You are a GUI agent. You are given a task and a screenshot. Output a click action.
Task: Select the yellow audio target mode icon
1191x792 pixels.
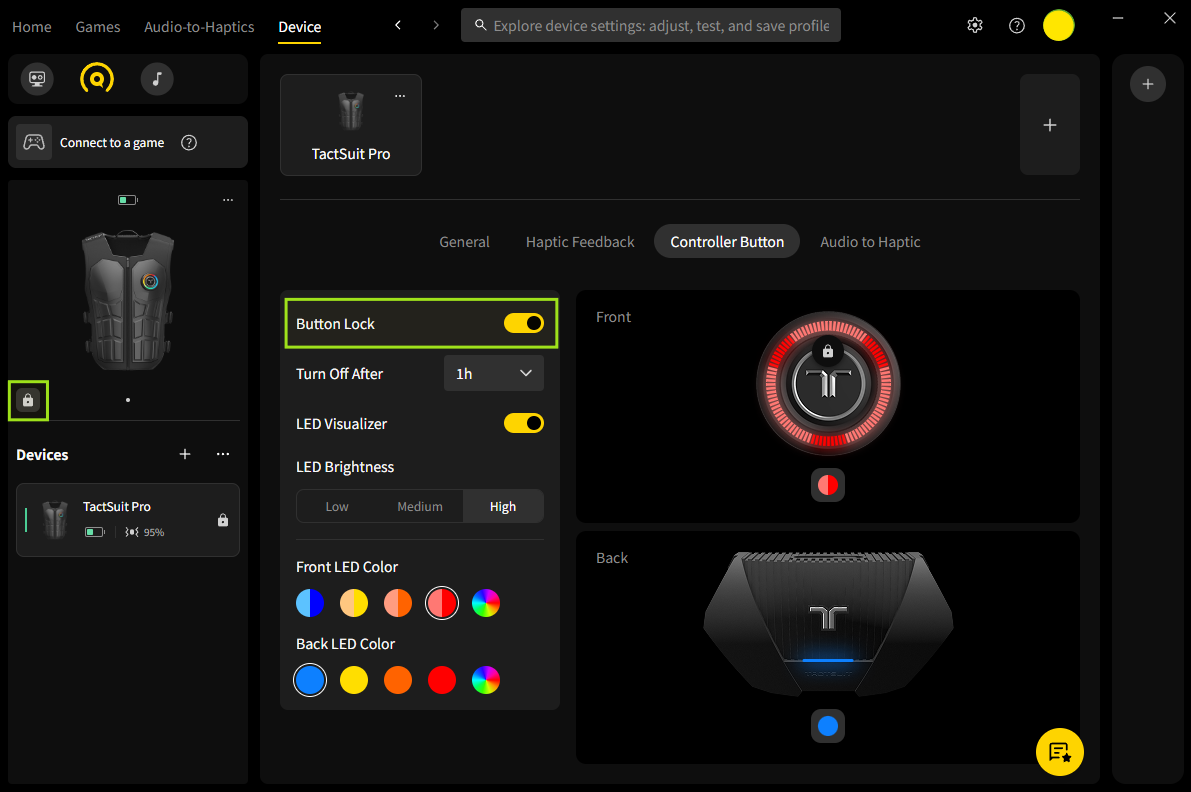click(97, 79)
